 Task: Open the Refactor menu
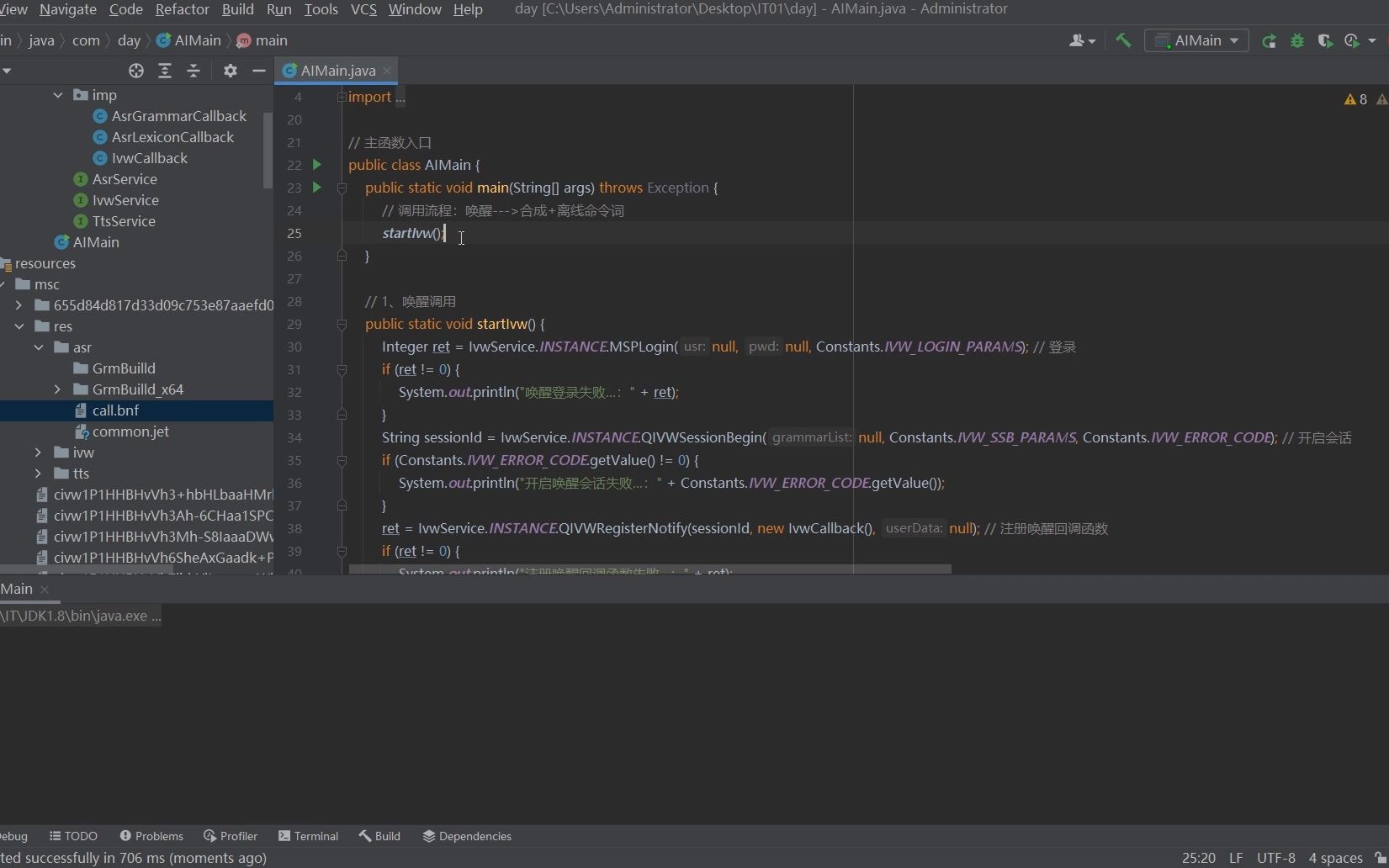click(182, 9)
